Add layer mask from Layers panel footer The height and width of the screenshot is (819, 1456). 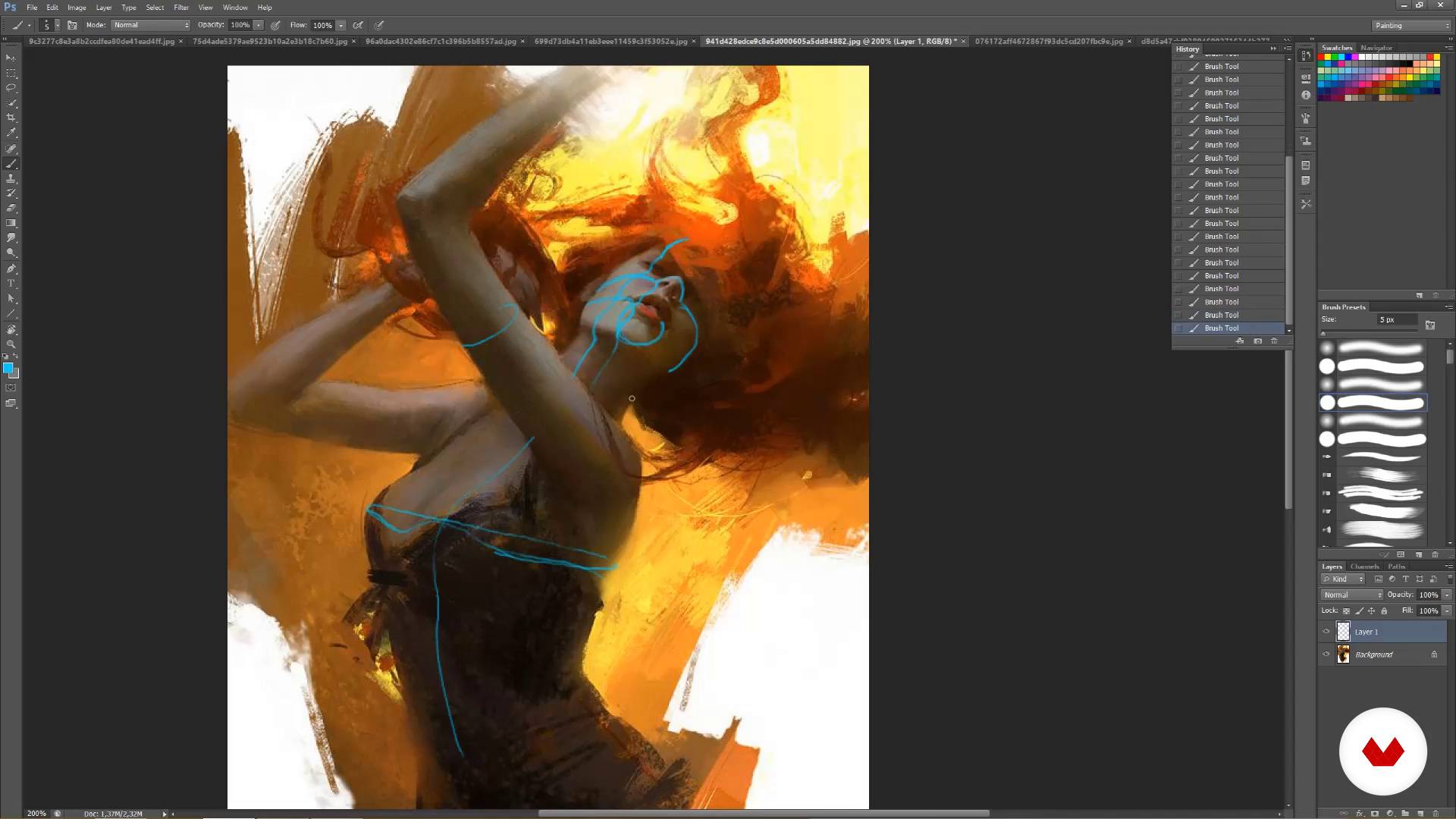[x=1375, y=813]
